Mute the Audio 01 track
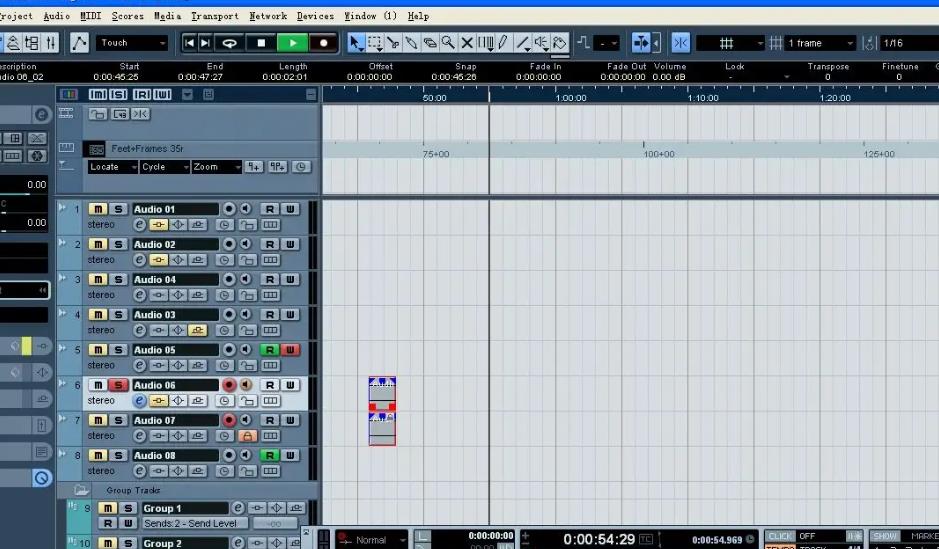The width and height of the screenshot is (939, 549). point(98,209)
